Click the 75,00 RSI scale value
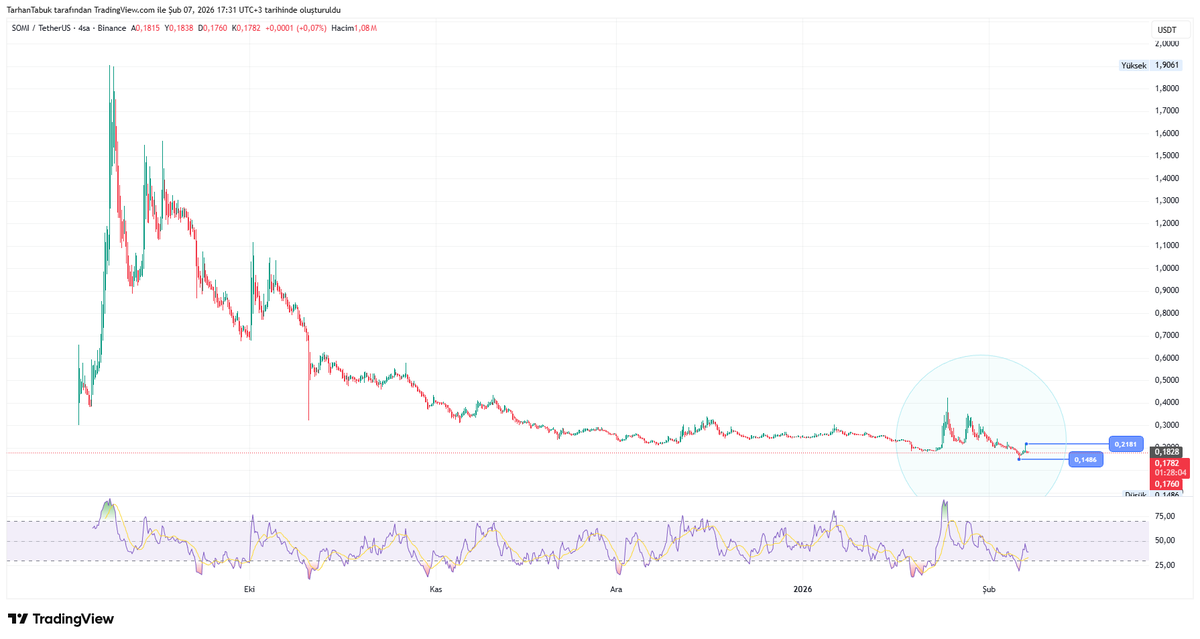1200x639 pixels. coord(1164,516)
